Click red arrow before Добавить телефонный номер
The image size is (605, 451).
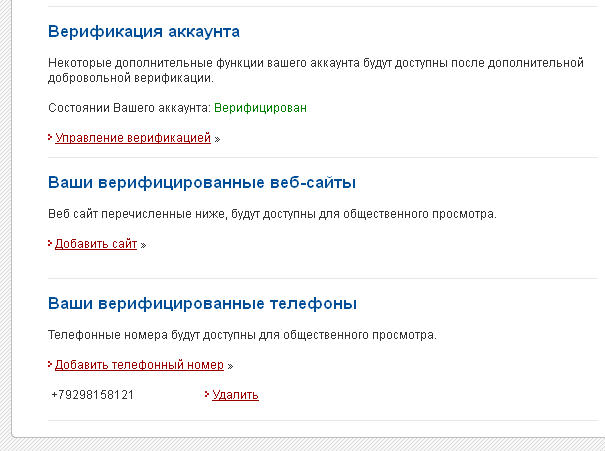tap(50, 364)
